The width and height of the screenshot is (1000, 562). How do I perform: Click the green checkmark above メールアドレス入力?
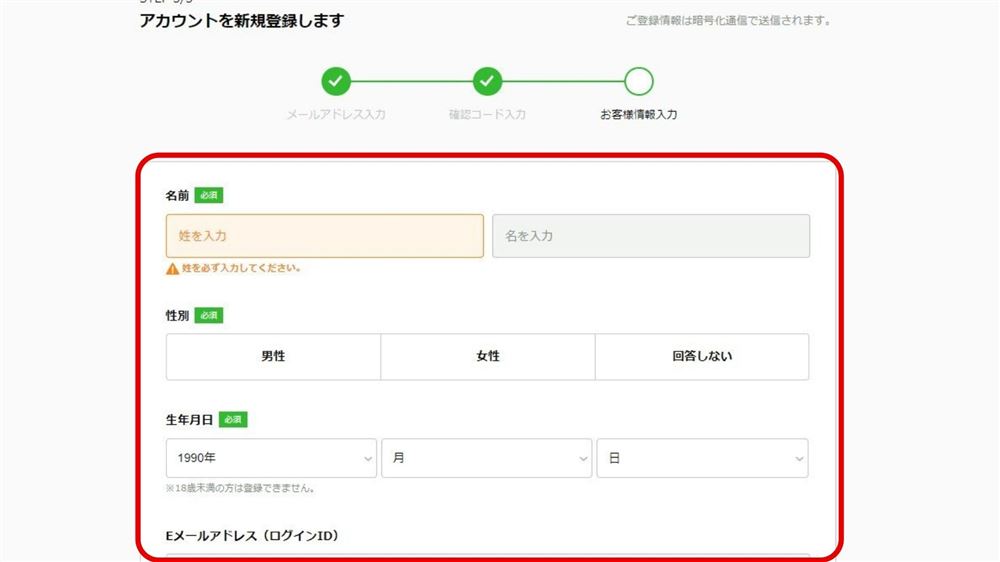[x=336, y=81]
